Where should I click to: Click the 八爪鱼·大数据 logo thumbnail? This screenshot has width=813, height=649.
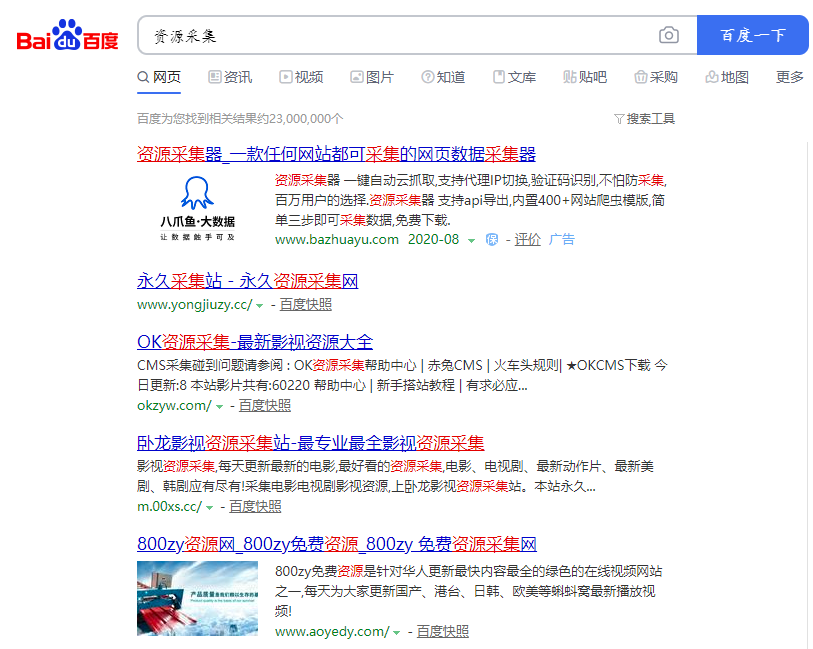[x=197, y=208]
